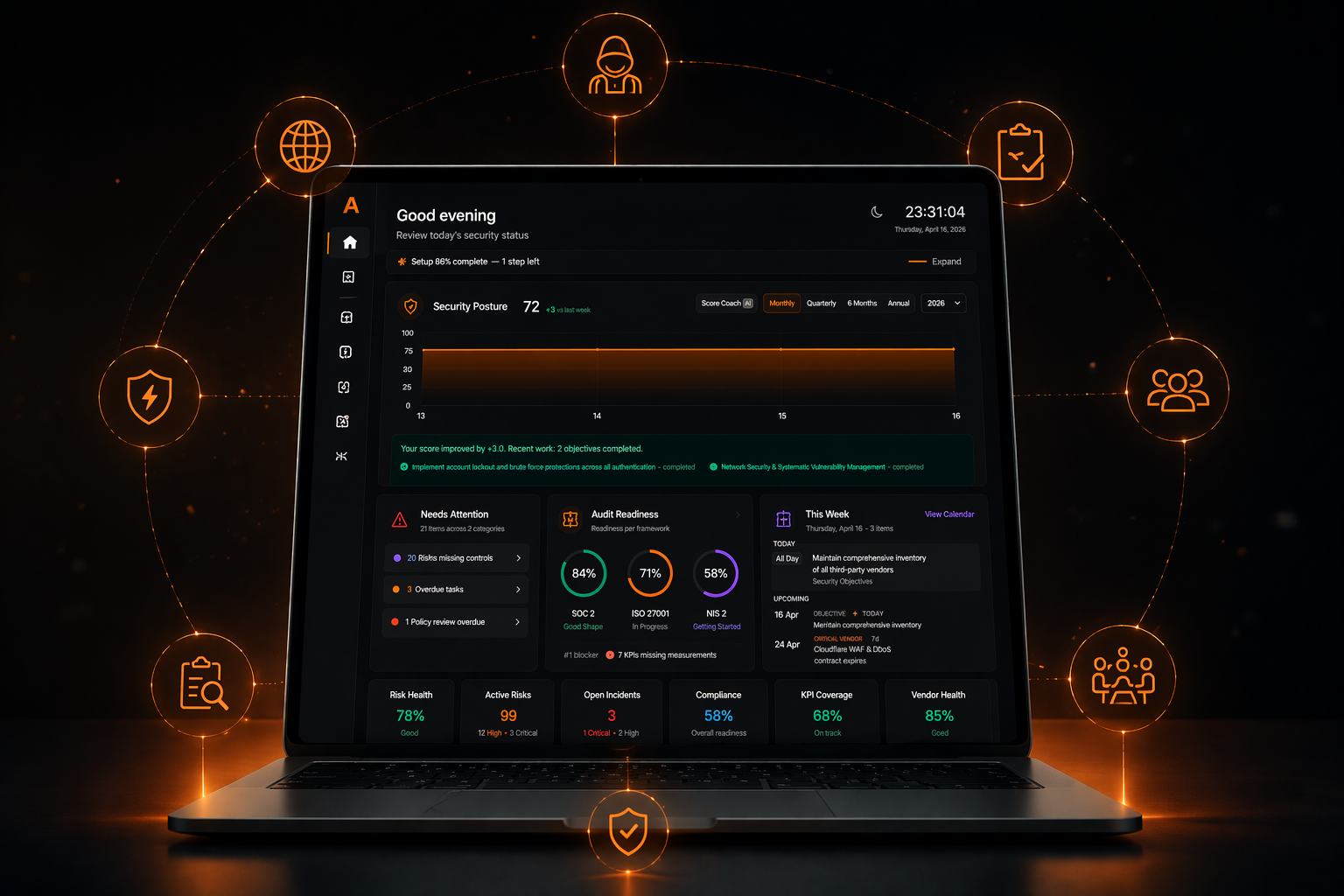Image resolution: width=1344 pixels, height=896 pixels.
Task: Click the 23:31:04 clock display
Action: tap(934, 212)
